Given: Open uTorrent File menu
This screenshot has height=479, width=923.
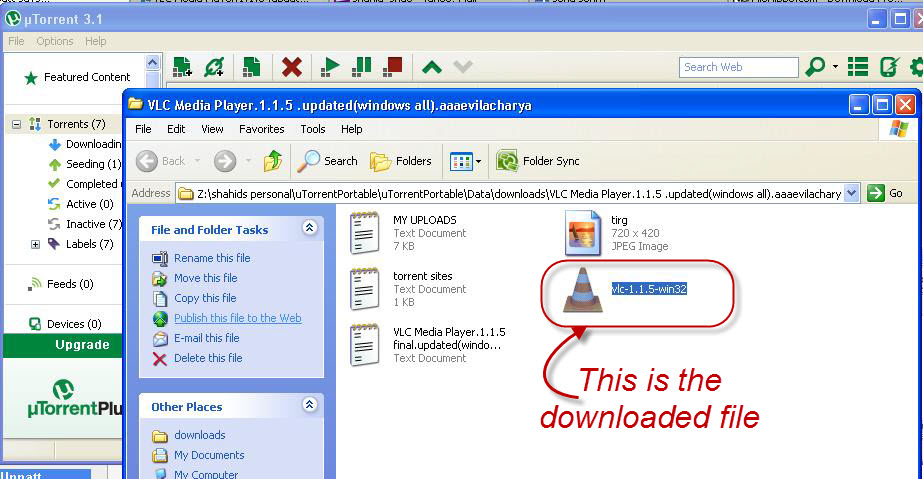Looking at the screenshot, I should click(x=16, y=41).
